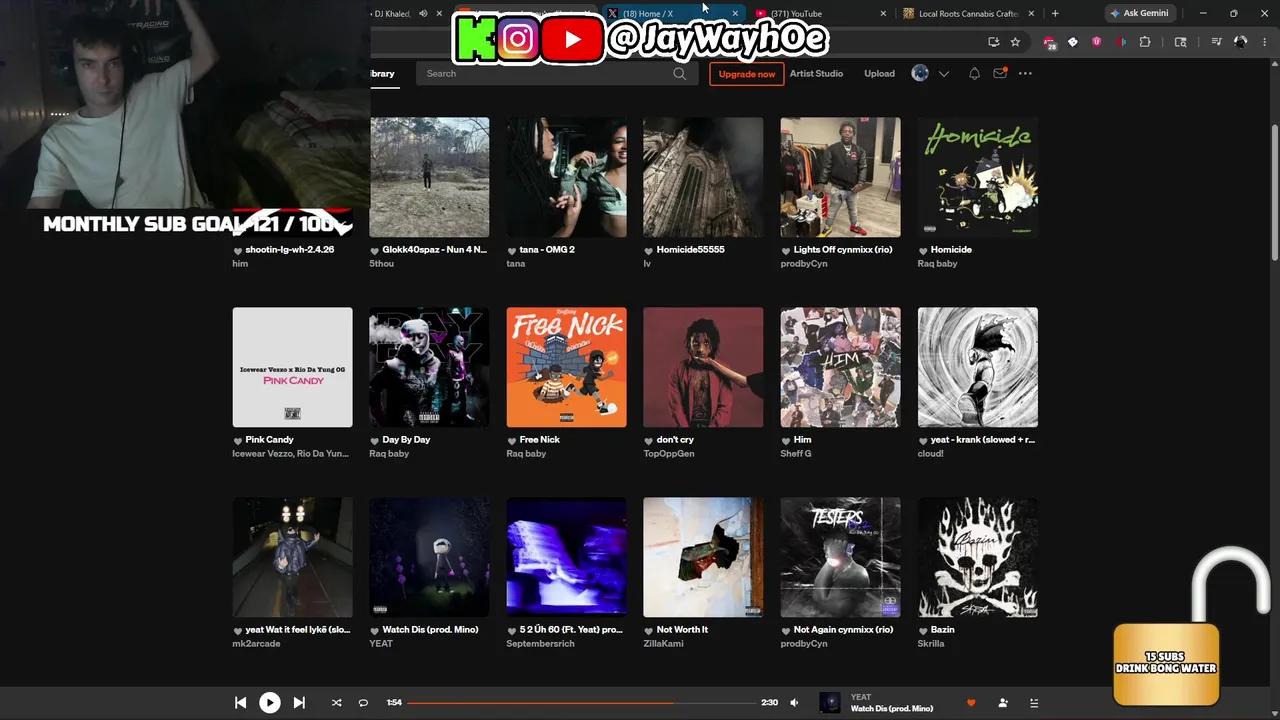Switch to the YouTube browser tab

(820, 13)
